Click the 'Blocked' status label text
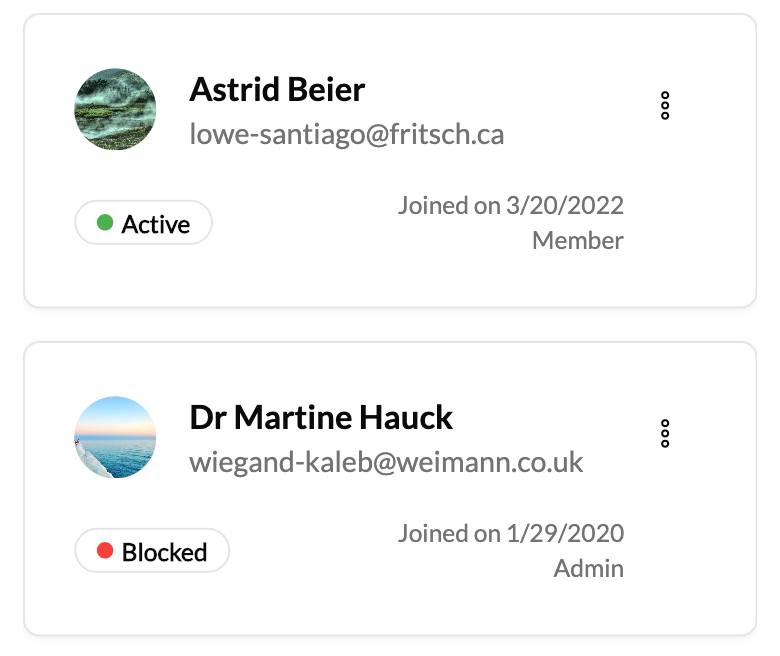This screenshot has height=656, width=780. coord(165,552)
